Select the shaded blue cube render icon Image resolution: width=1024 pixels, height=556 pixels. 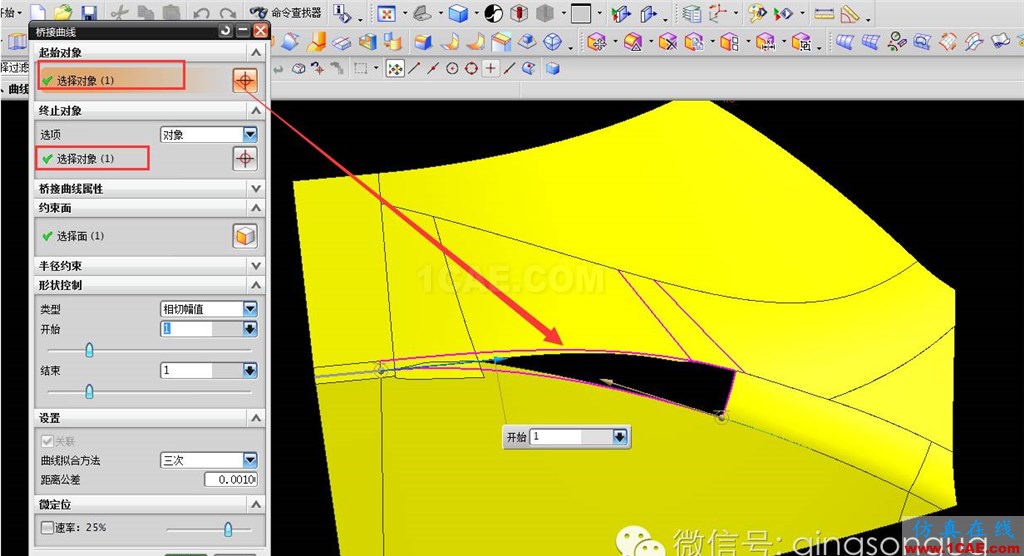coord(458,13)
